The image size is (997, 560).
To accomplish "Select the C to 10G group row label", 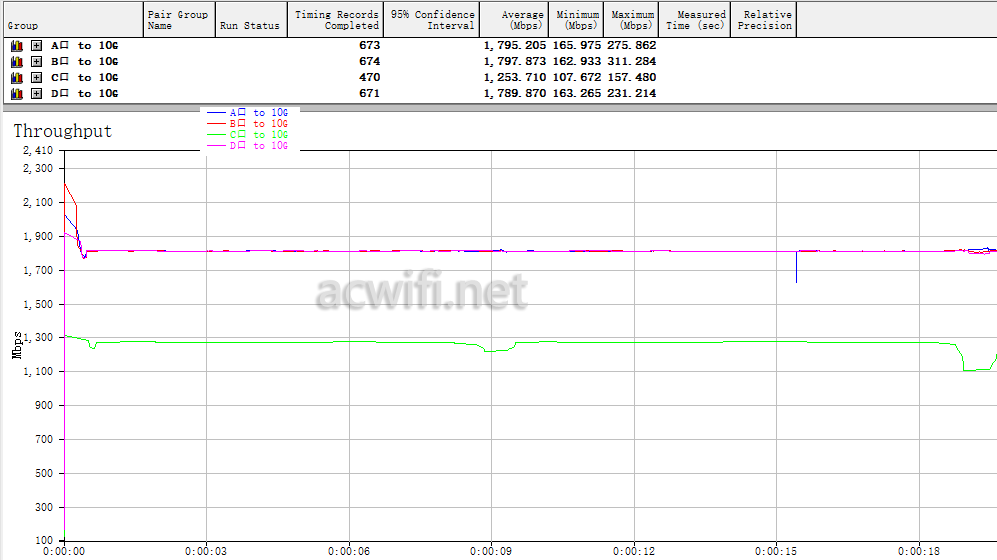I will [x=85, y=78].
